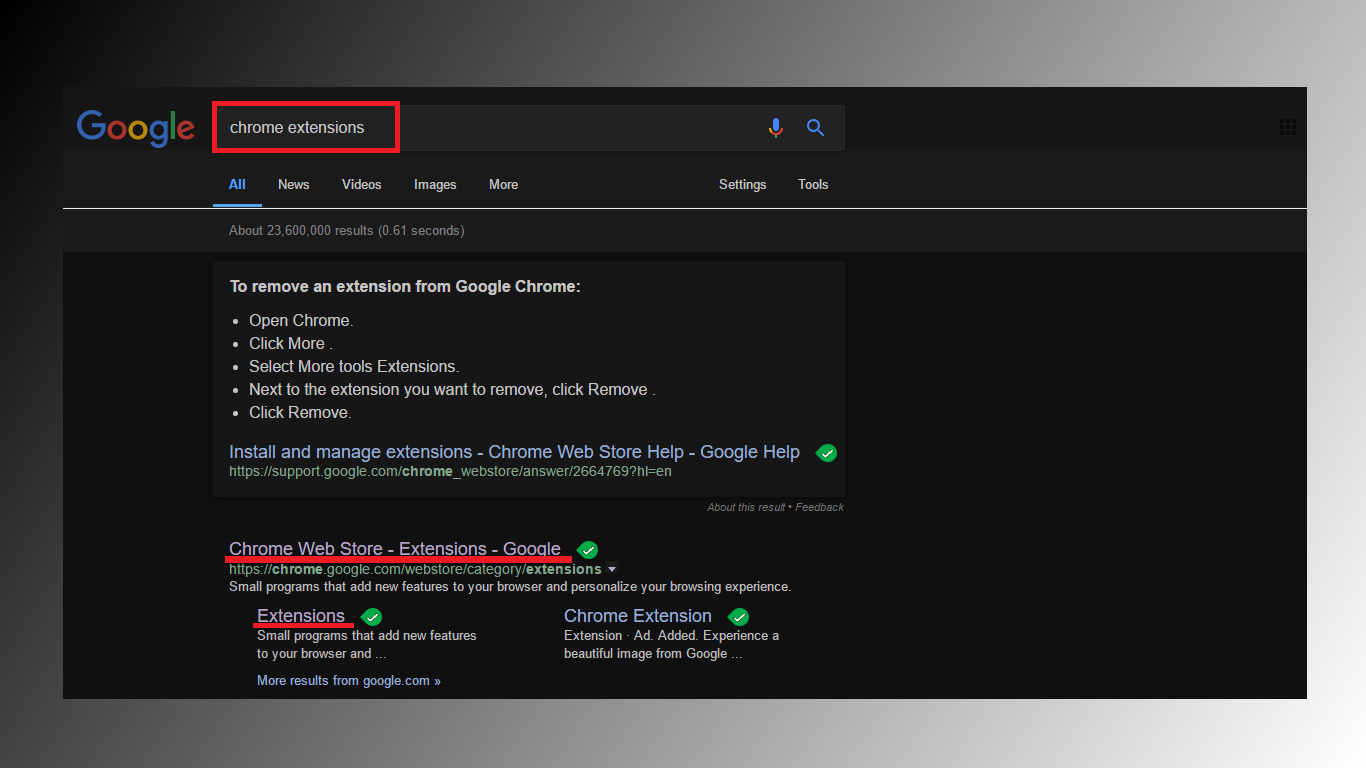Click the Open Chrome. list item
Viewport: 1366px width, 768px height.
301,321
